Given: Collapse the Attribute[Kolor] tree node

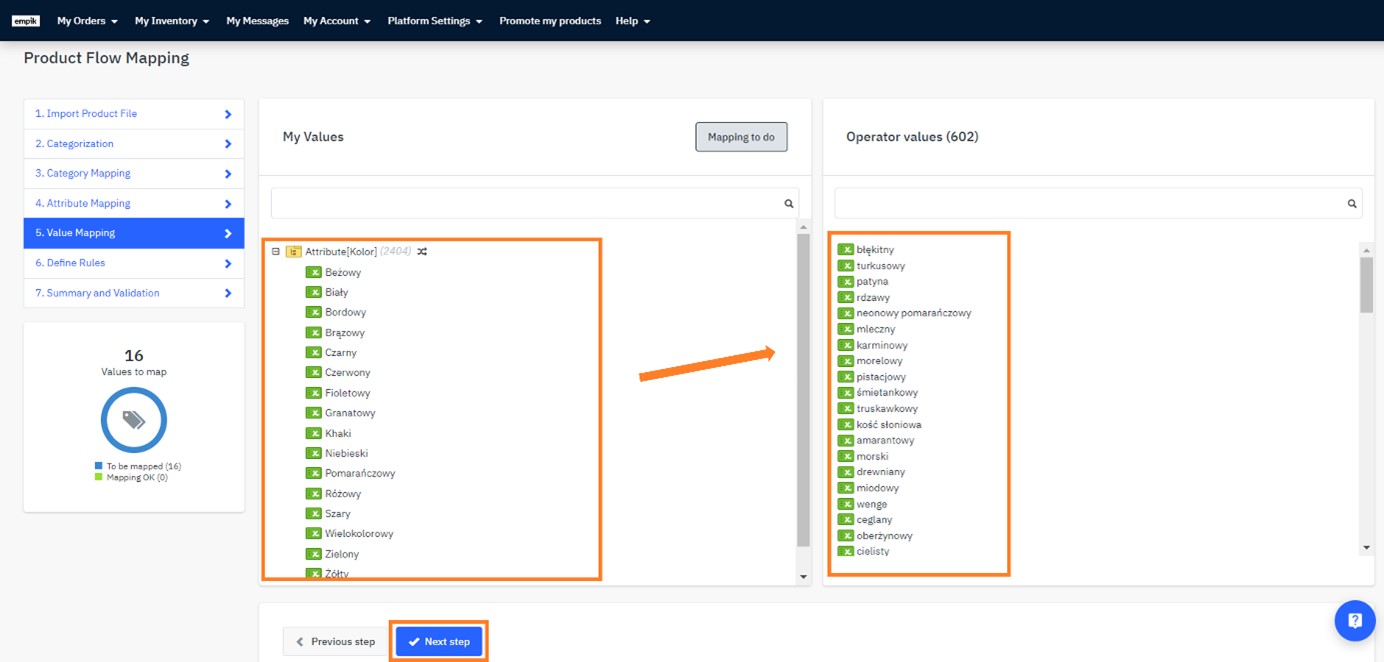Looking at the screenshot, I should pos(276,252).
